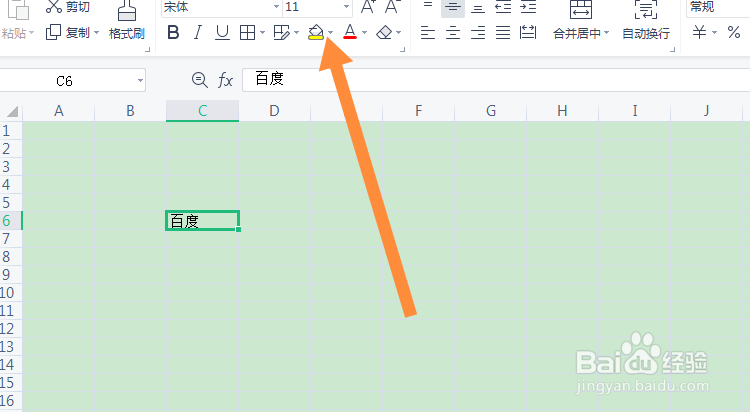Click the fx insert function button
Viewport: 750px width, 412px height.
click(225, 80)
